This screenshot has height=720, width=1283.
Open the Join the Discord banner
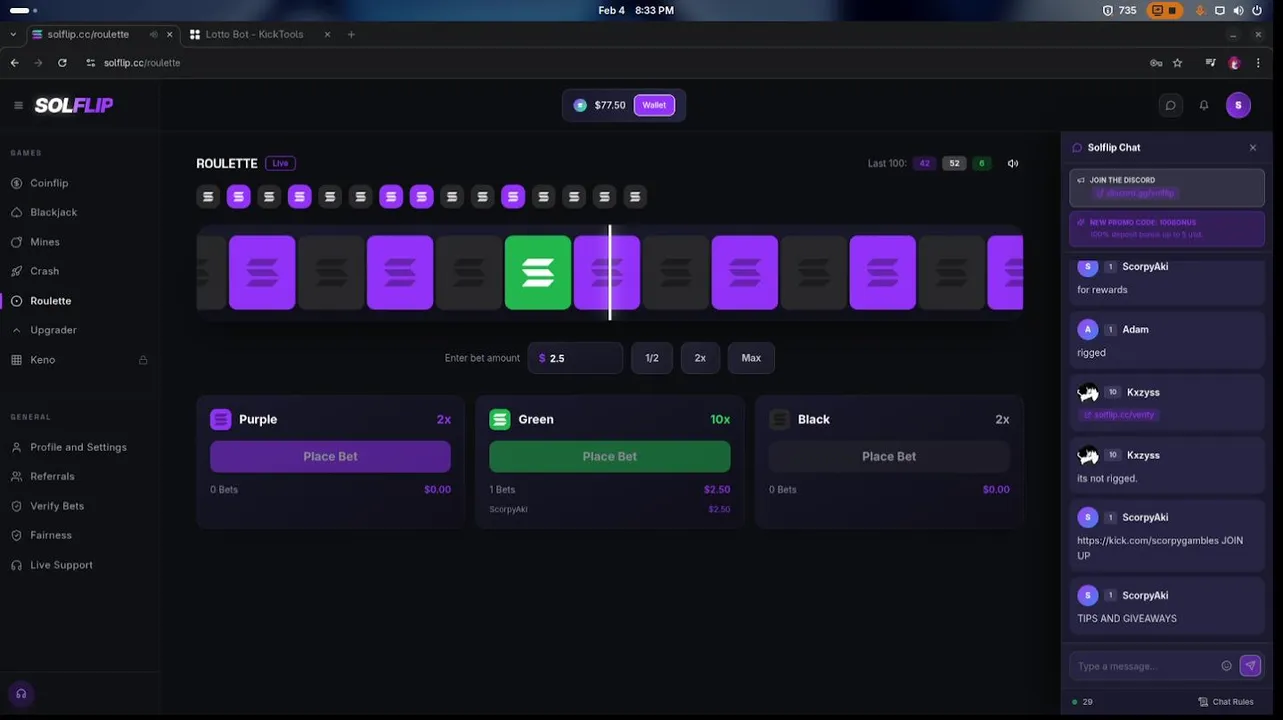click(1167, 187)
